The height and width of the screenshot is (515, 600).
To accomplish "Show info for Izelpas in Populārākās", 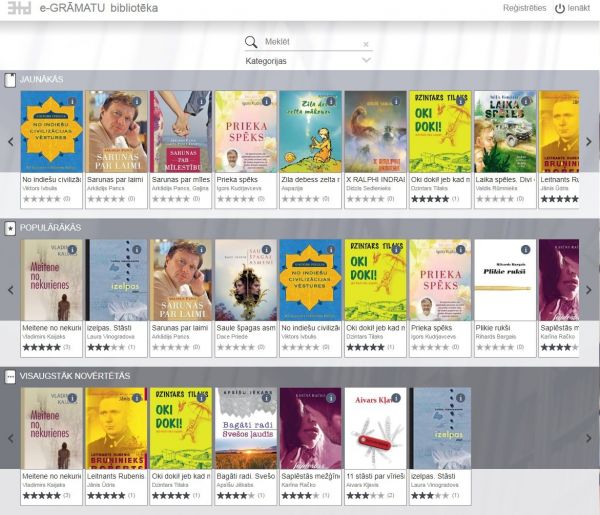I will click(137, 250).
